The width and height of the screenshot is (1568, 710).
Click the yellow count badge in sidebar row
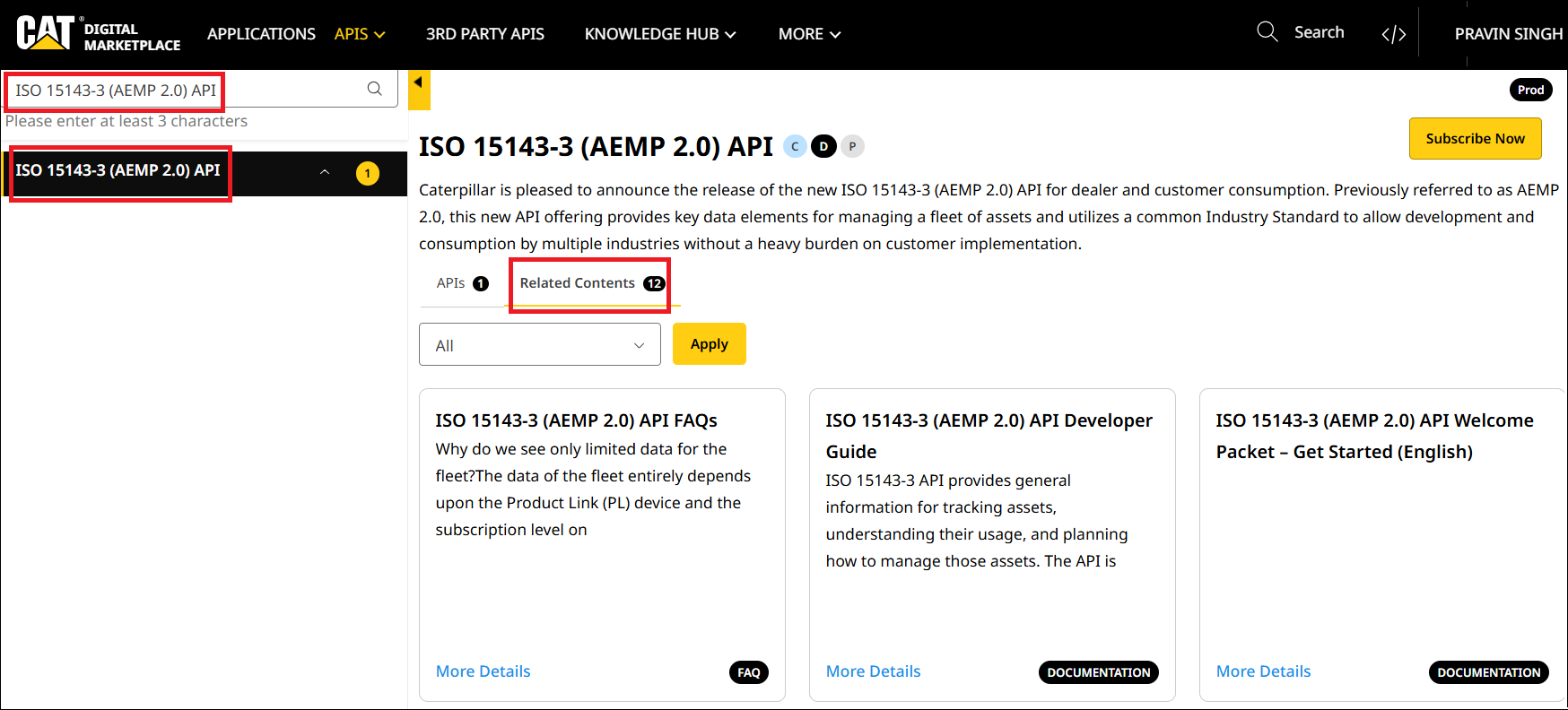(x=368, y=174)
